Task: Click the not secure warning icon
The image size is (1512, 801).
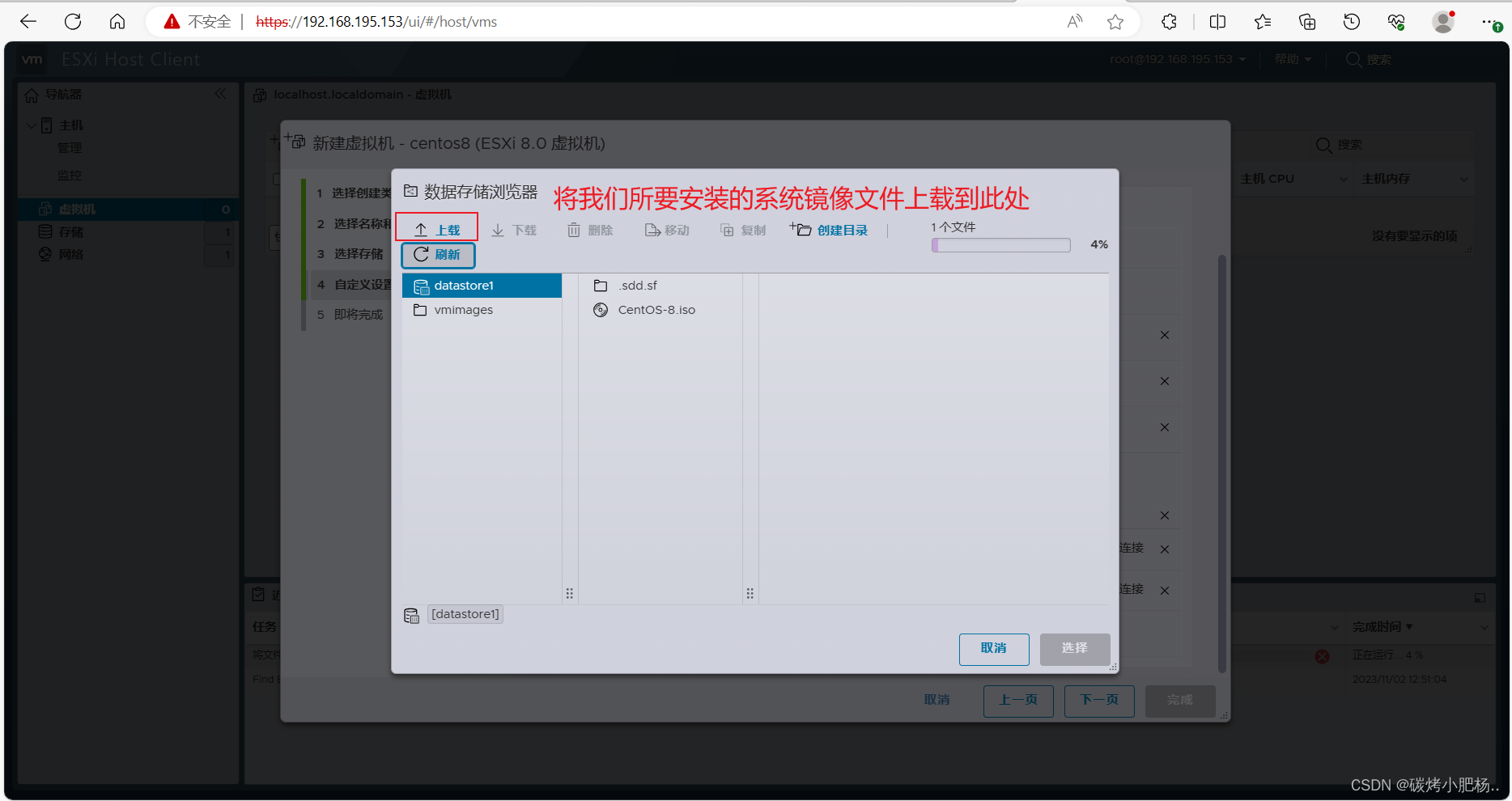Action: click(x=172, y=22)
